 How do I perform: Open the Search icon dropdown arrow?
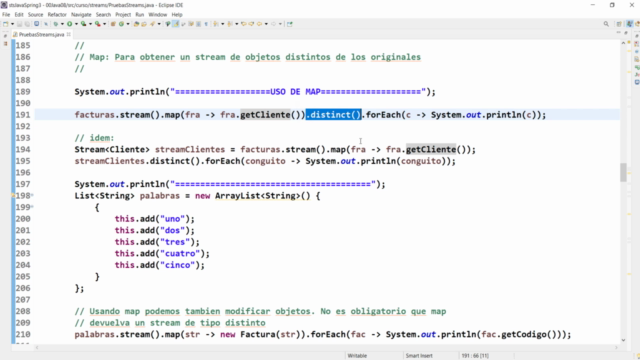pyautogui.click(x=159, y=24)
